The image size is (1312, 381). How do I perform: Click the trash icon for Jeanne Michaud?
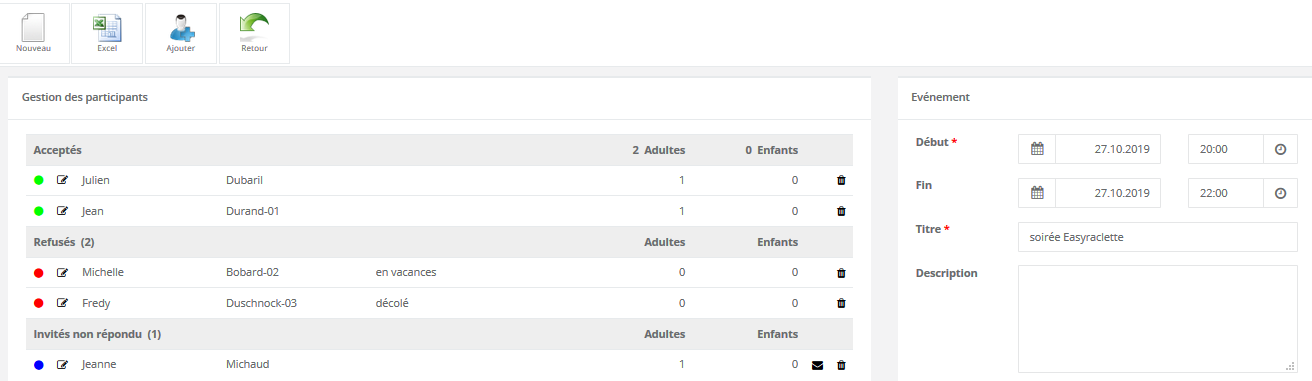point(840,365)
